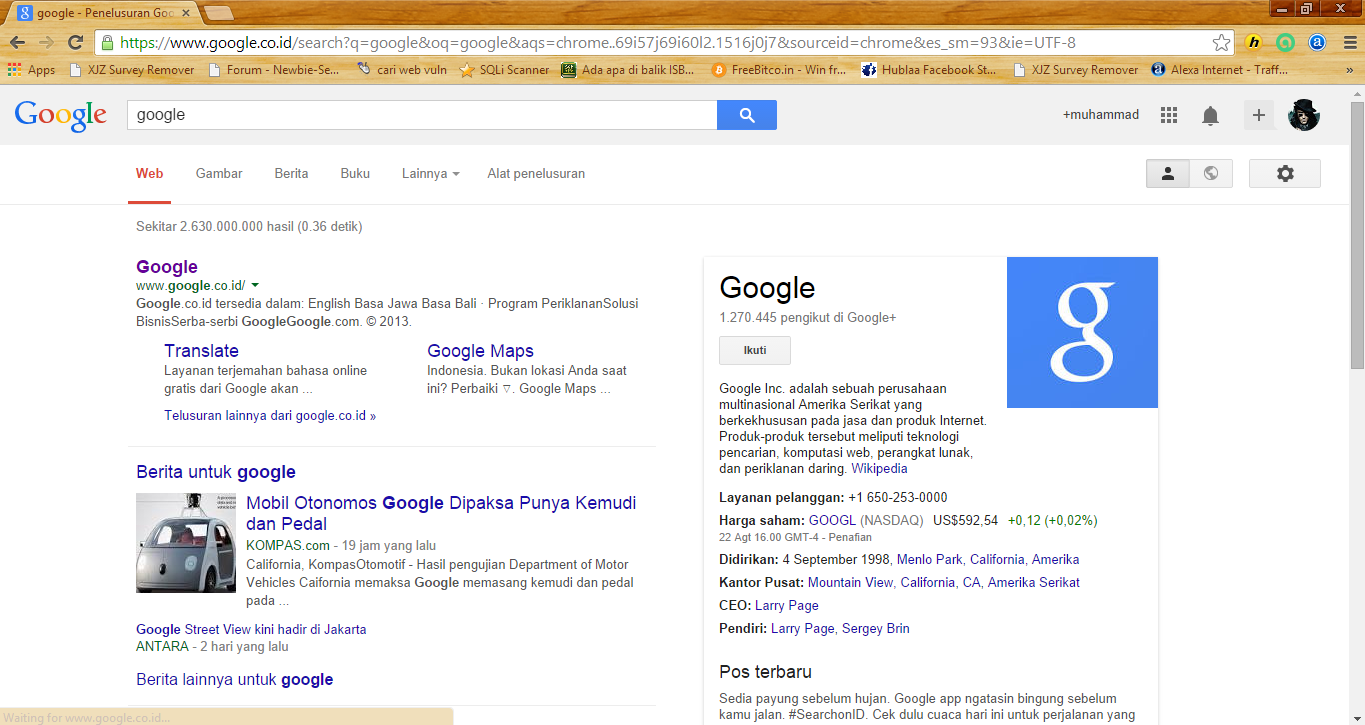This screenshot has height=725, width=1365.
Task: Open the Hublaa Facebook bookmark
Action: (x=929, y=70)
